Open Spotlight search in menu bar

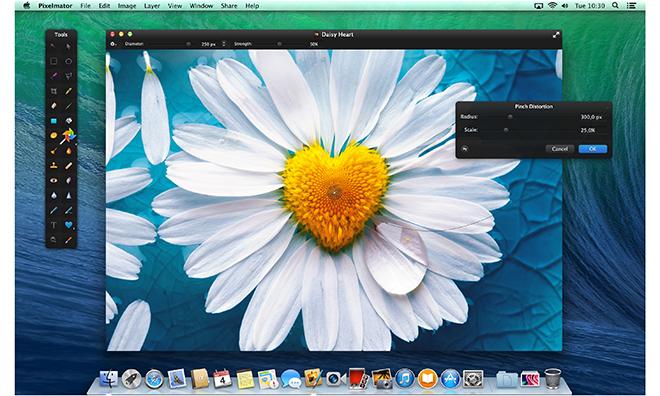[x=615, y=5]
